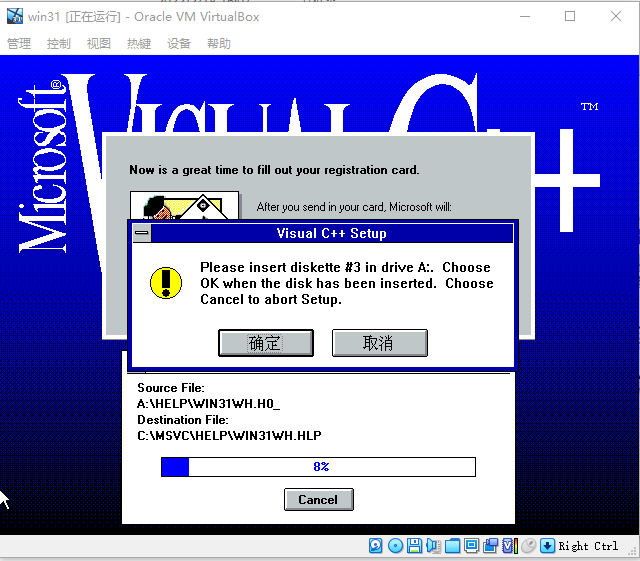Click the "Right Ctrl" host key label
Screen dimensions: 640x561
588,546
